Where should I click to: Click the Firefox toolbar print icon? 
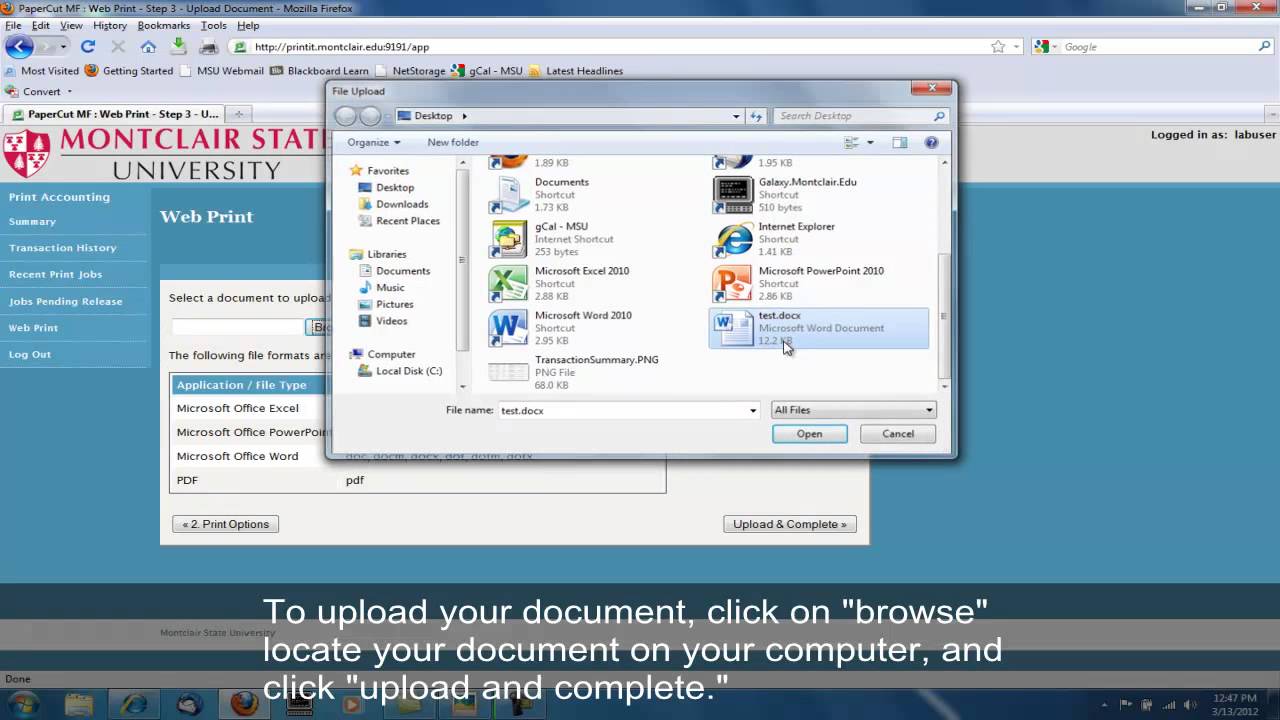209,47
